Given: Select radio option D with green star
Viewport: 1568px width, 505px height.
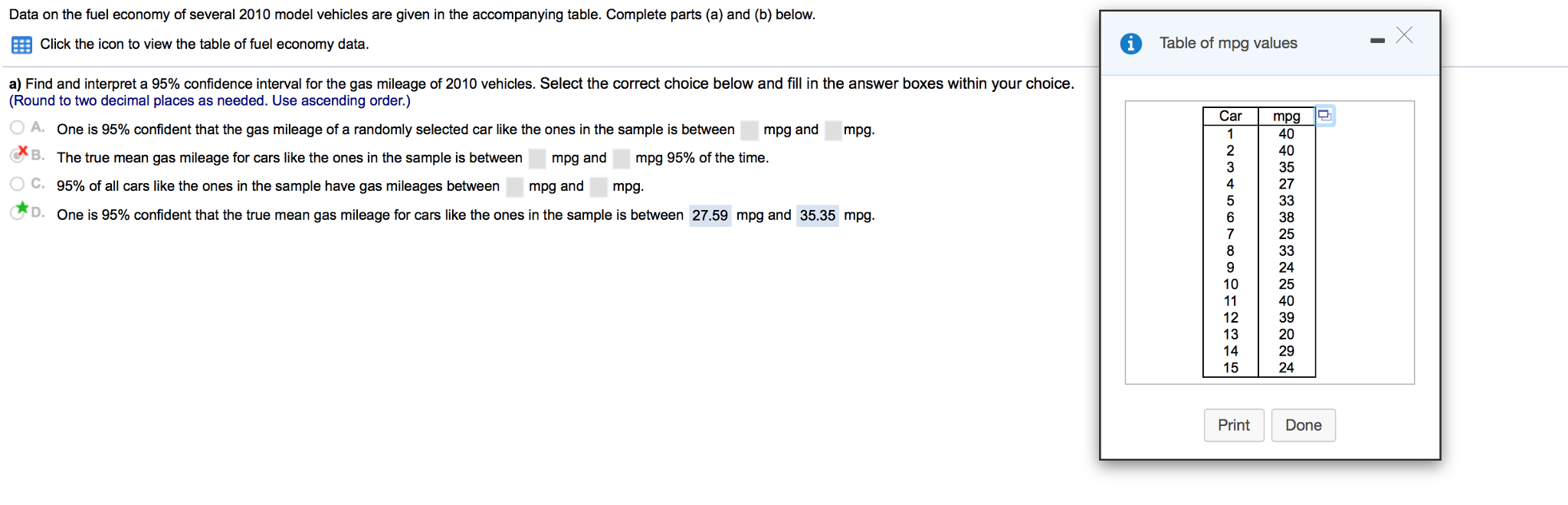Looking at the screenshot, I should [17, 212].
